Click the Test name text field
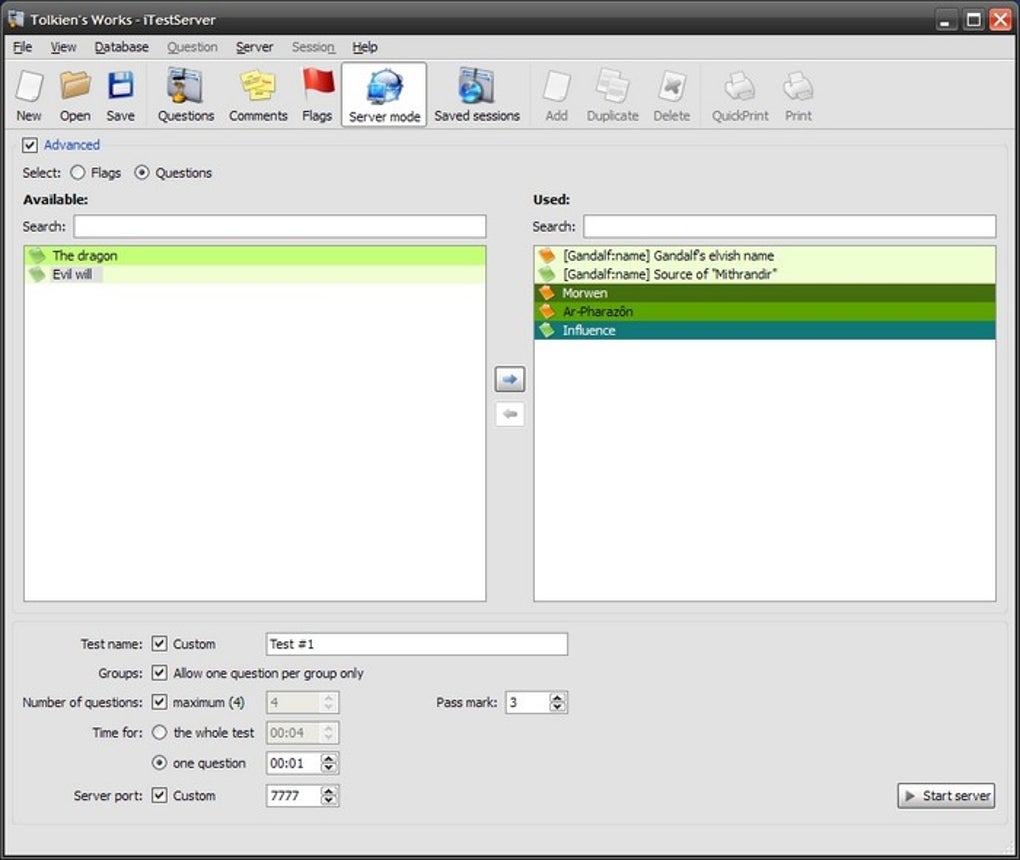 [416, 644]
